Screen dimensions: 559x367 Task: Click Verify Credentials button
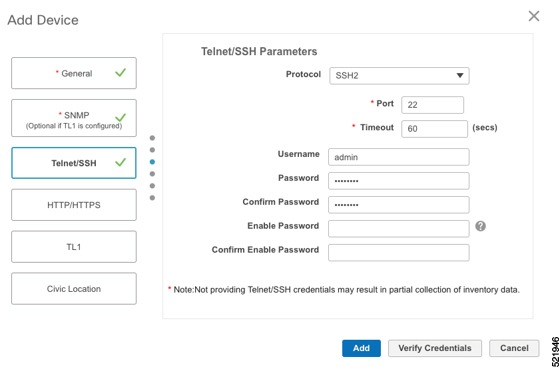click(435, 348)
